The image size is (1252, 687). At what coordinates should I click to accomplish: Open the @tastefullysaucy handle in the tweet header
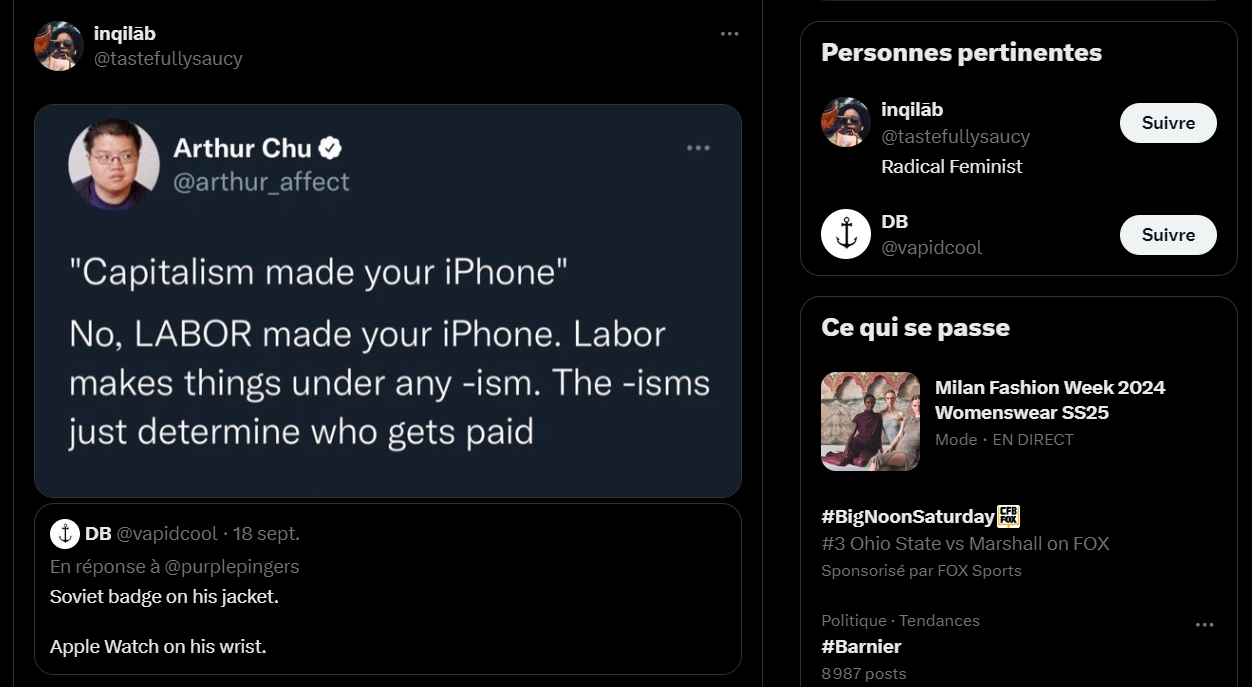point(168,59)
